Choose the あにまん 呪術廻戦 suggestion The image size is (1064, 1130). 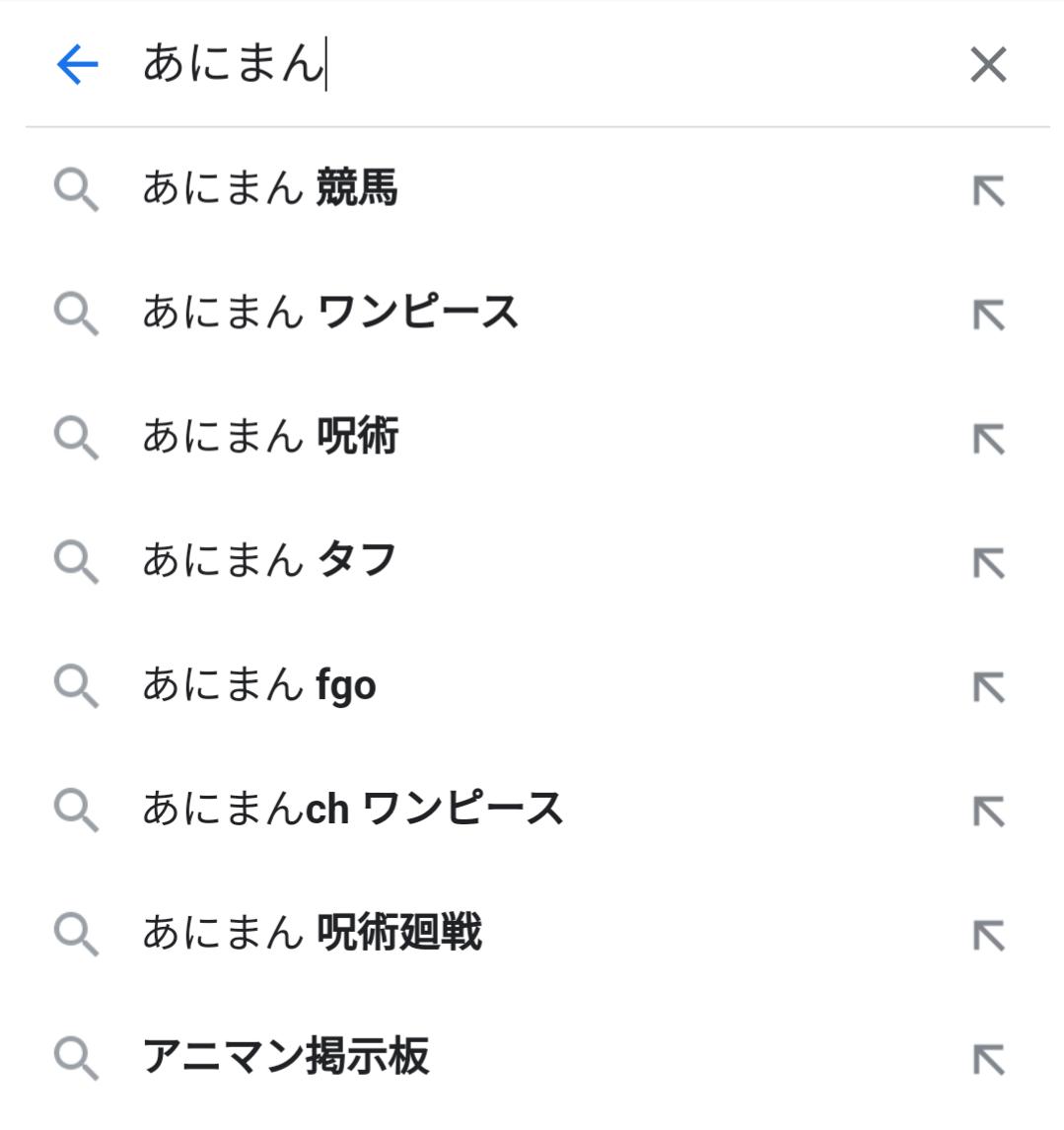312,933
